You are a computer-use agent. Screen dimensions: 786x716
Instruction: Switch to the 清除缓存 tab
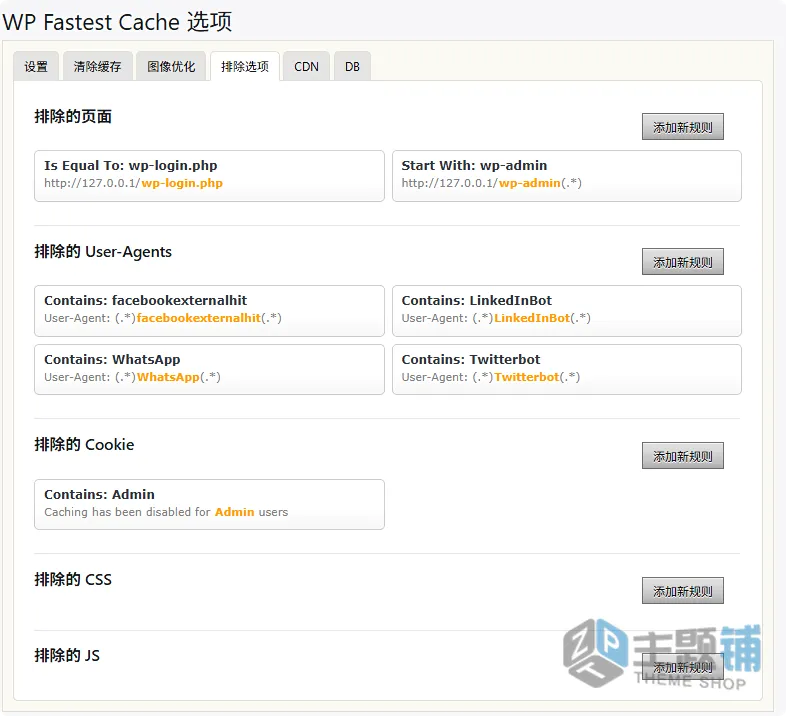[x=98, y=66]
